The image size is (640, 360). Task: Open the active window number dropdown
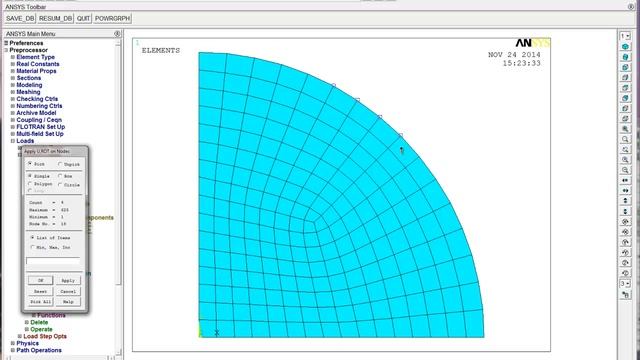click(x=625, y=36)
